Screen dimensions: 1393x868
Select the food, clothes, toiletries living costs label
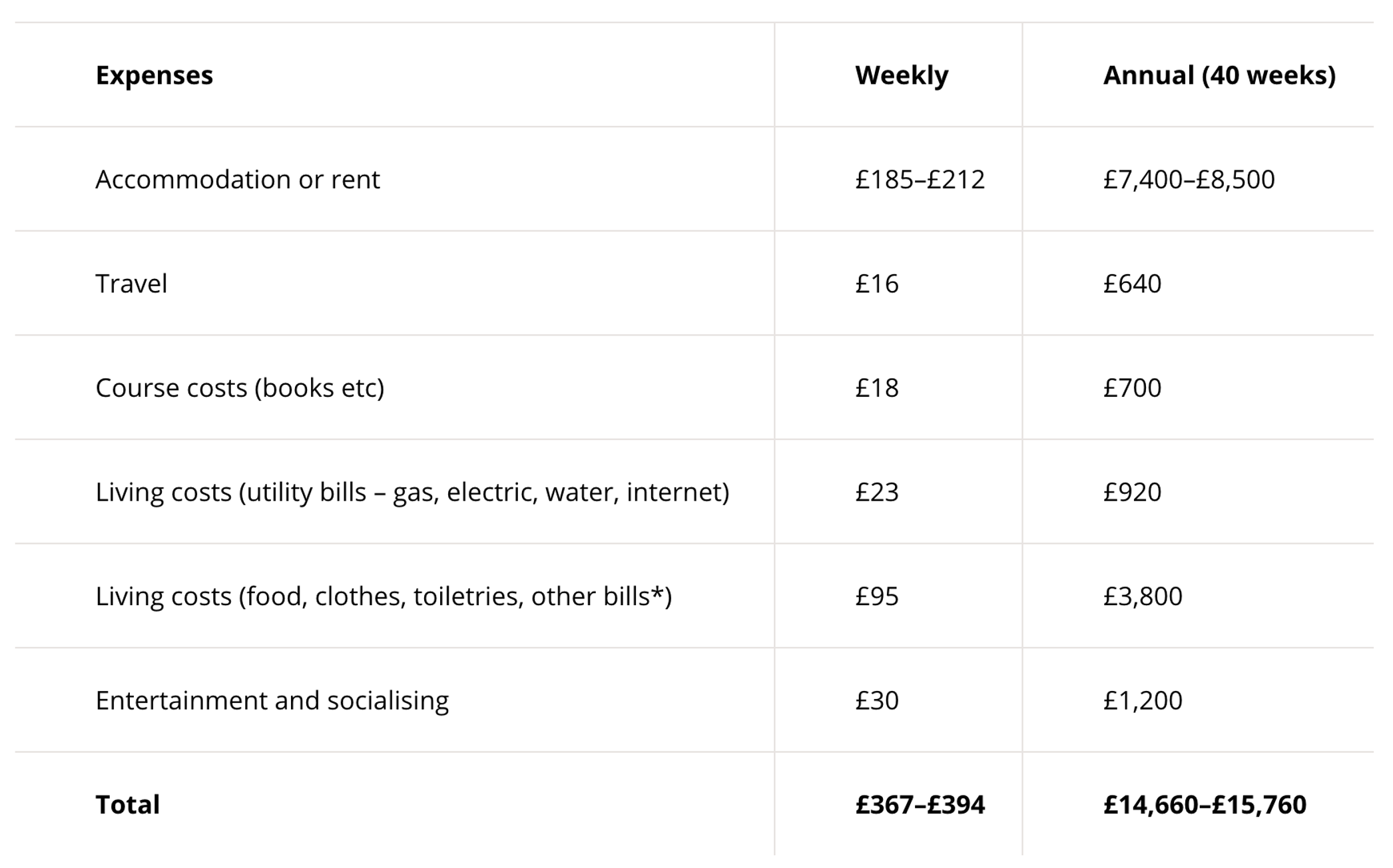point(384,596)
